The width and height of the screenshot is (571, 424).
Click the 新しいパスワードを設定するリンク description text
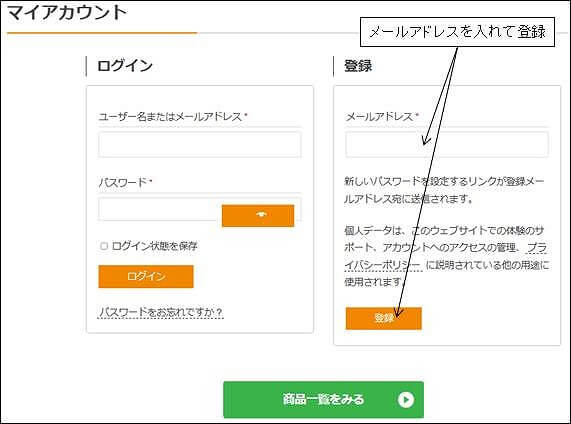coord(444,190)
